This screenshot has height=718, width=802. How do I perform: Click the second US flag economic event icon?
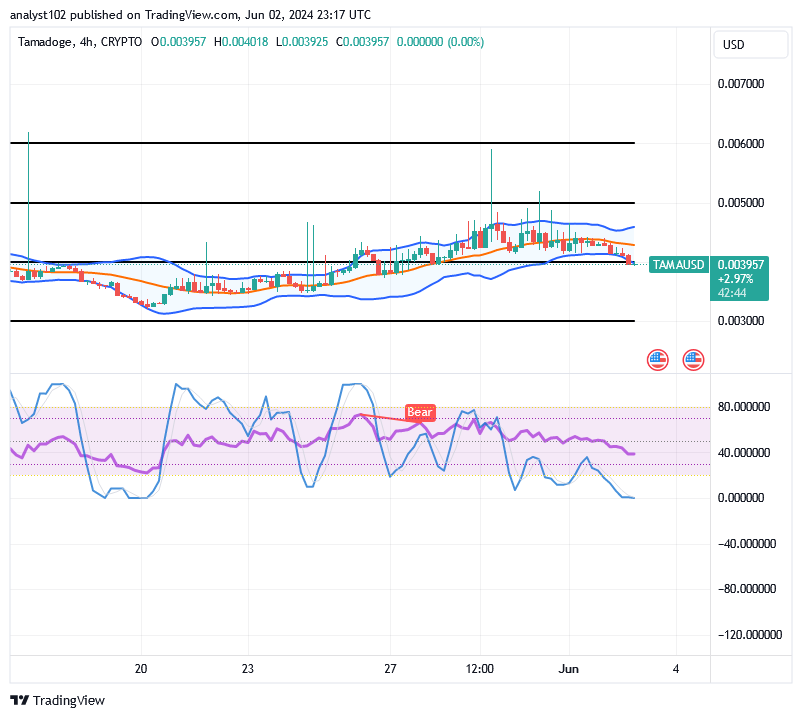pos(693,360)
